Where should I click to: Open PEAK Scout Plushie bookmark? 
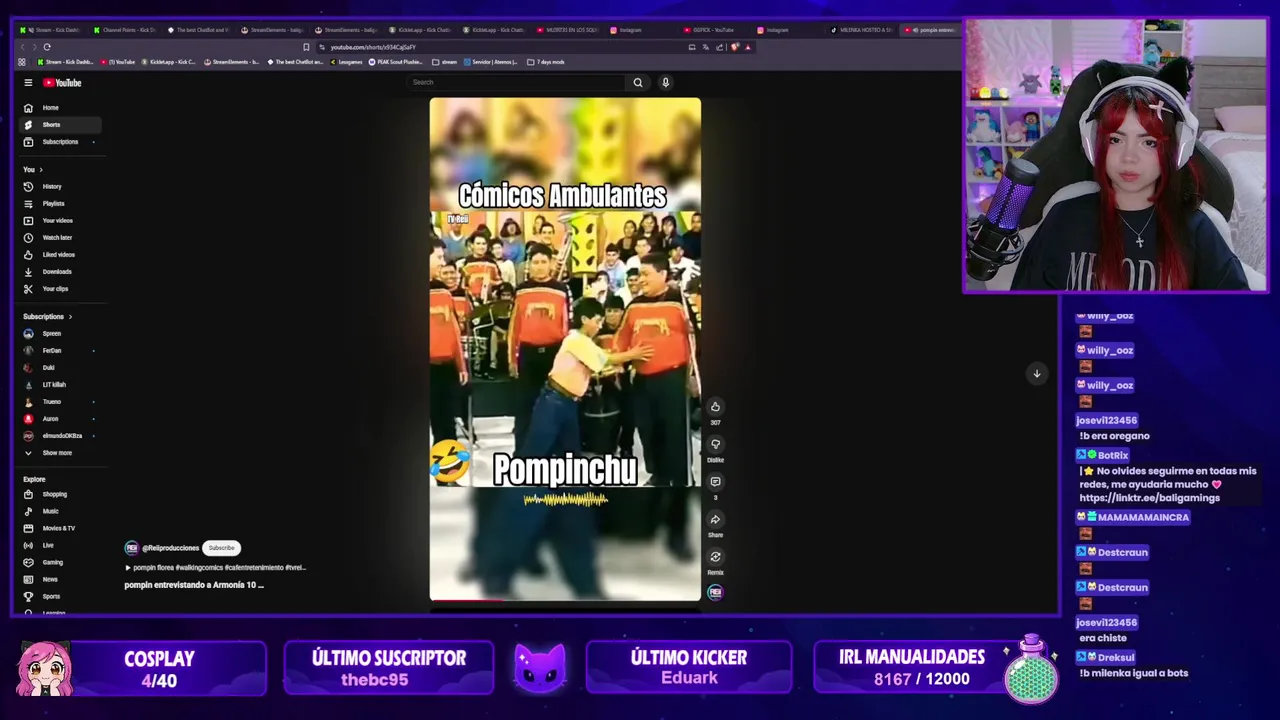coord(396,62)
